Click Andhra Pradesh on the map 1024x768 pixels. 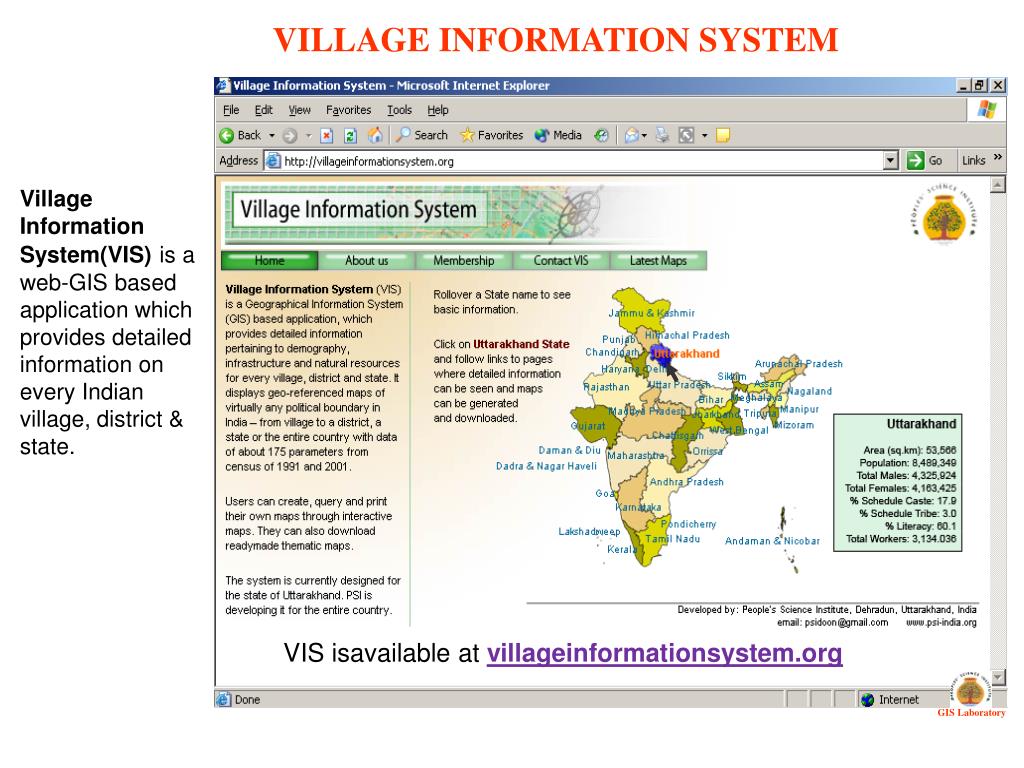tap(686, 482)
